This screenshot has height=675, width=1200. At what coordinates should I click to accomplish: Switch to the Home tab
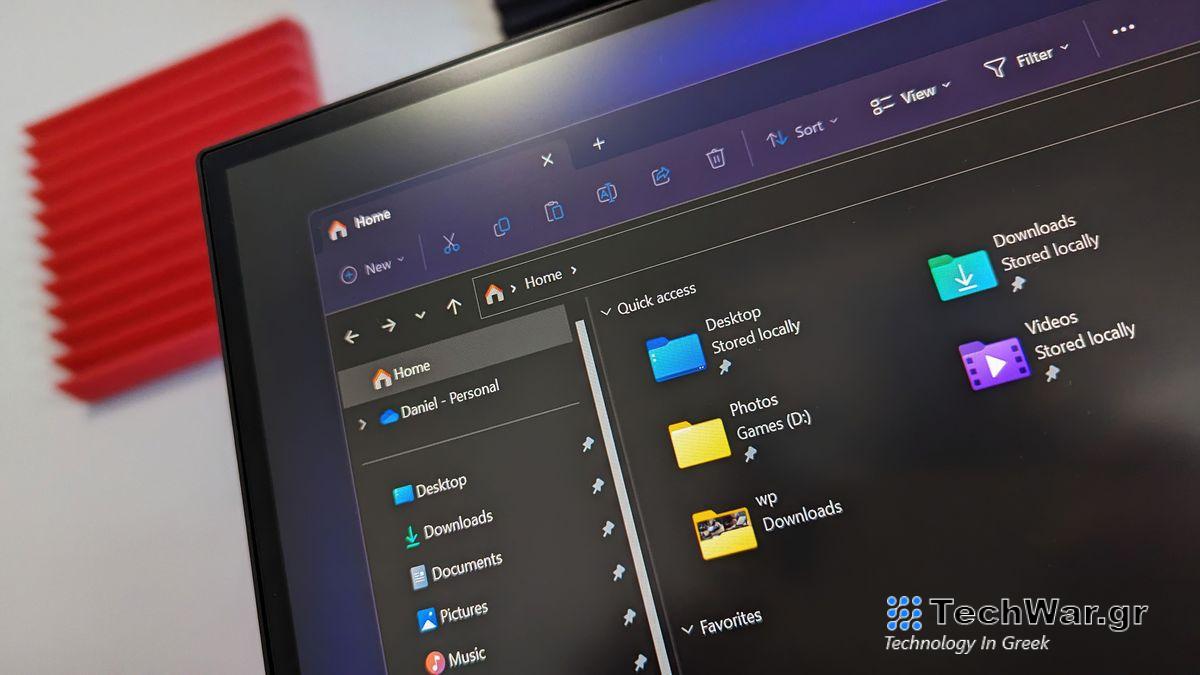[370, 216]
